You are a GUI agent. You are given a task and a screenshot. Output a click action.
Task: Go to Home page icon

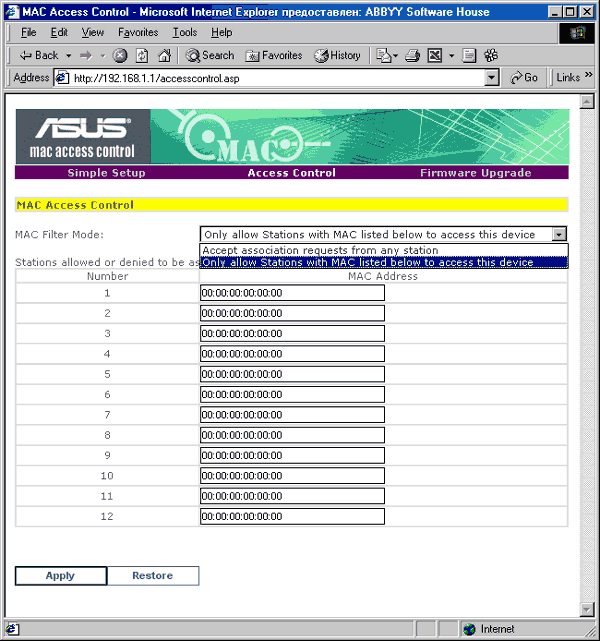[165, 55]
